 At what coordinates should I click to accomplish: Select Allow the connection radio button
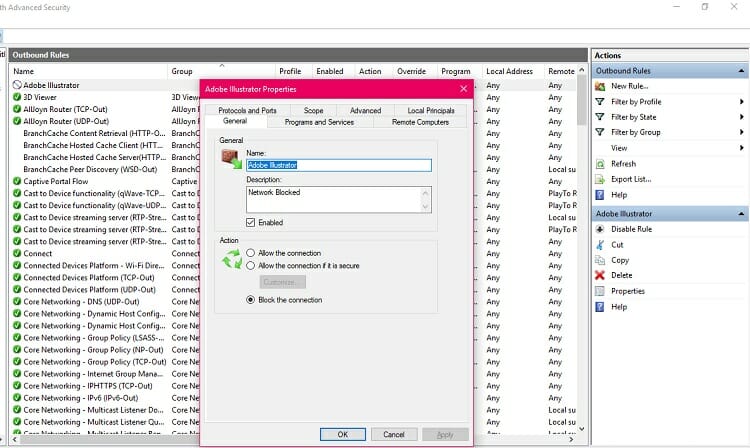251,253
